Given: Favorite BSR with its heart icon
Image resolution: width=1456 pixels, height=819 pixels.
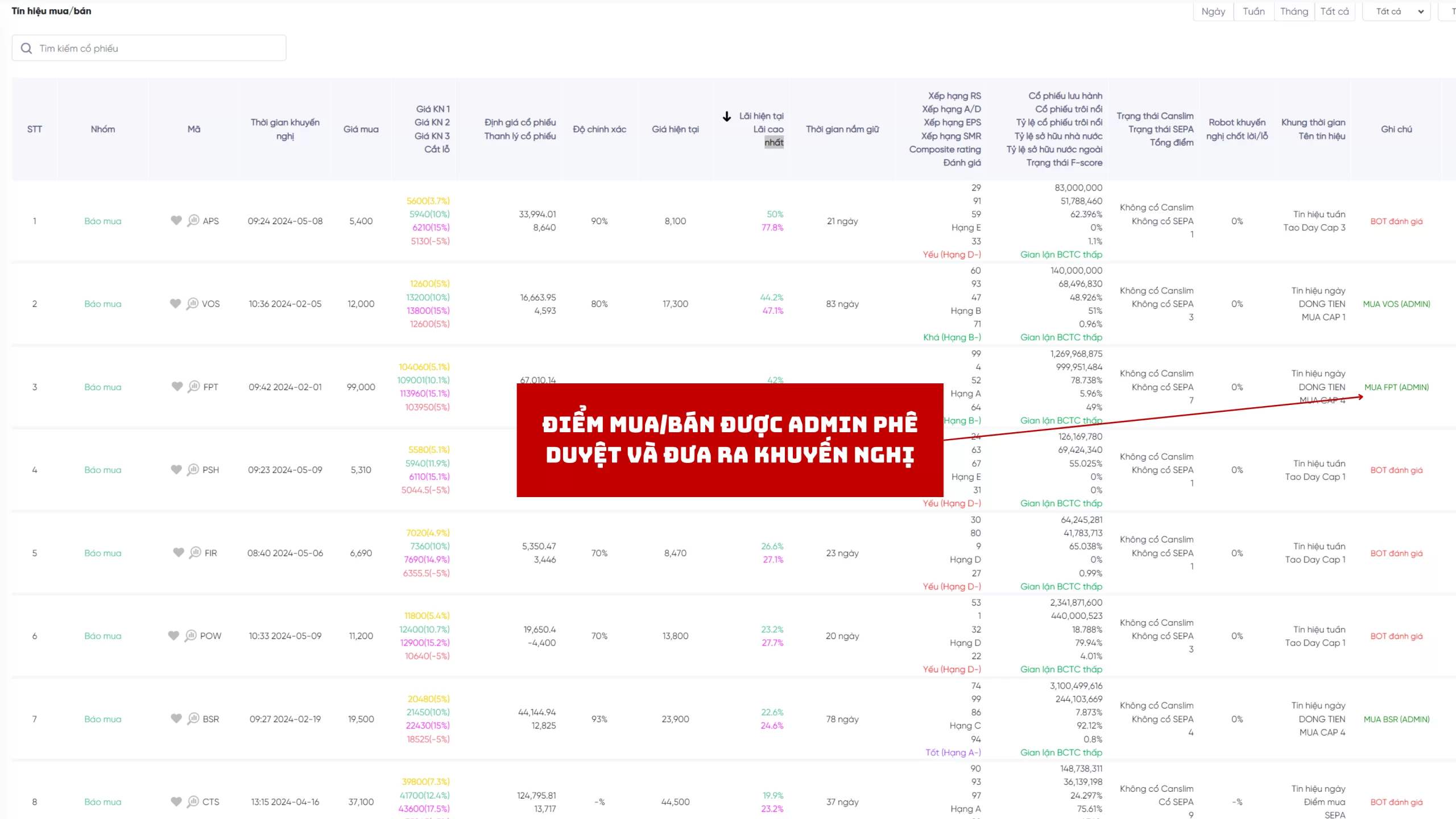Looking at the screenshot, I should [176, 719].
